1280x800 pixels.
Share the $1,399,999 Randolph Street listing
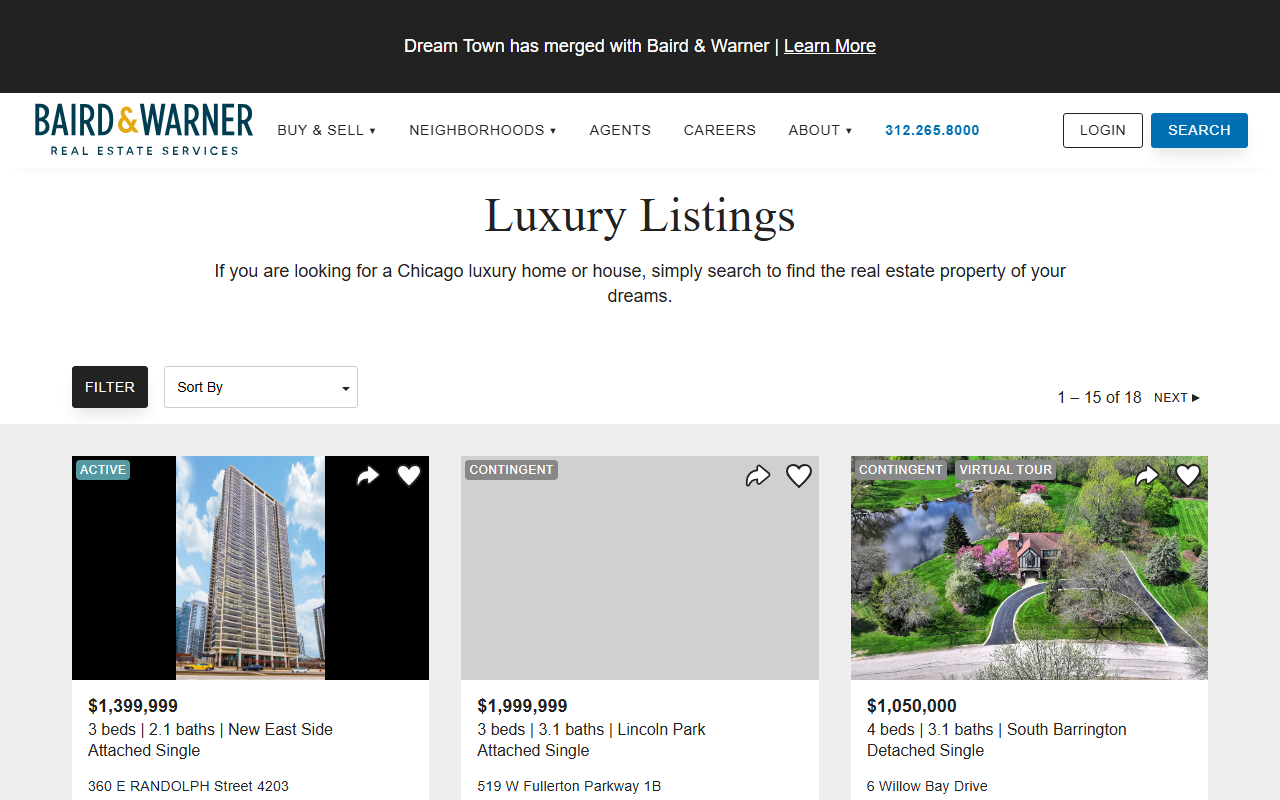[x=368, y=476]
